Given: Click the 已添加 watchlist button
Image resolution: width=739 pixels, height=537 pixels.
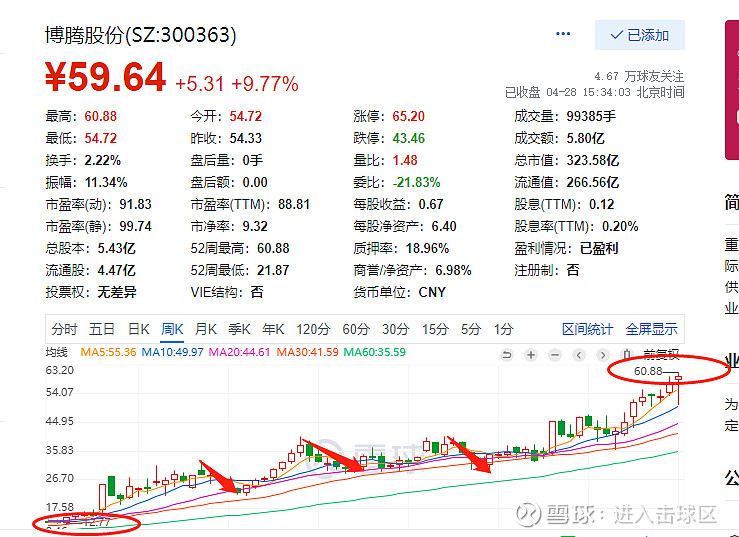Looking at the screenshot, I should 640,35.
